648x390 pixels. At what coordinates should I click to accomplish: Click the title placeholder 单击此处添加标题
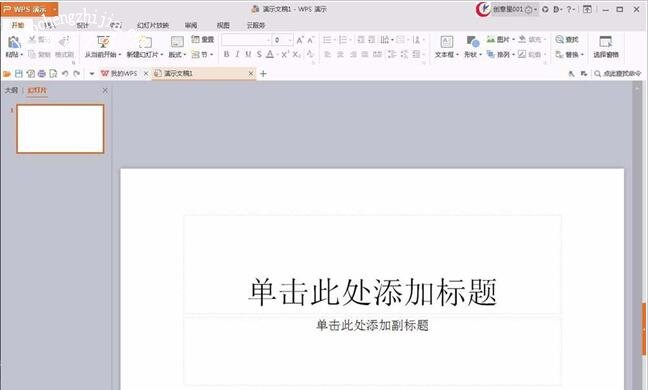coord(372,292)
